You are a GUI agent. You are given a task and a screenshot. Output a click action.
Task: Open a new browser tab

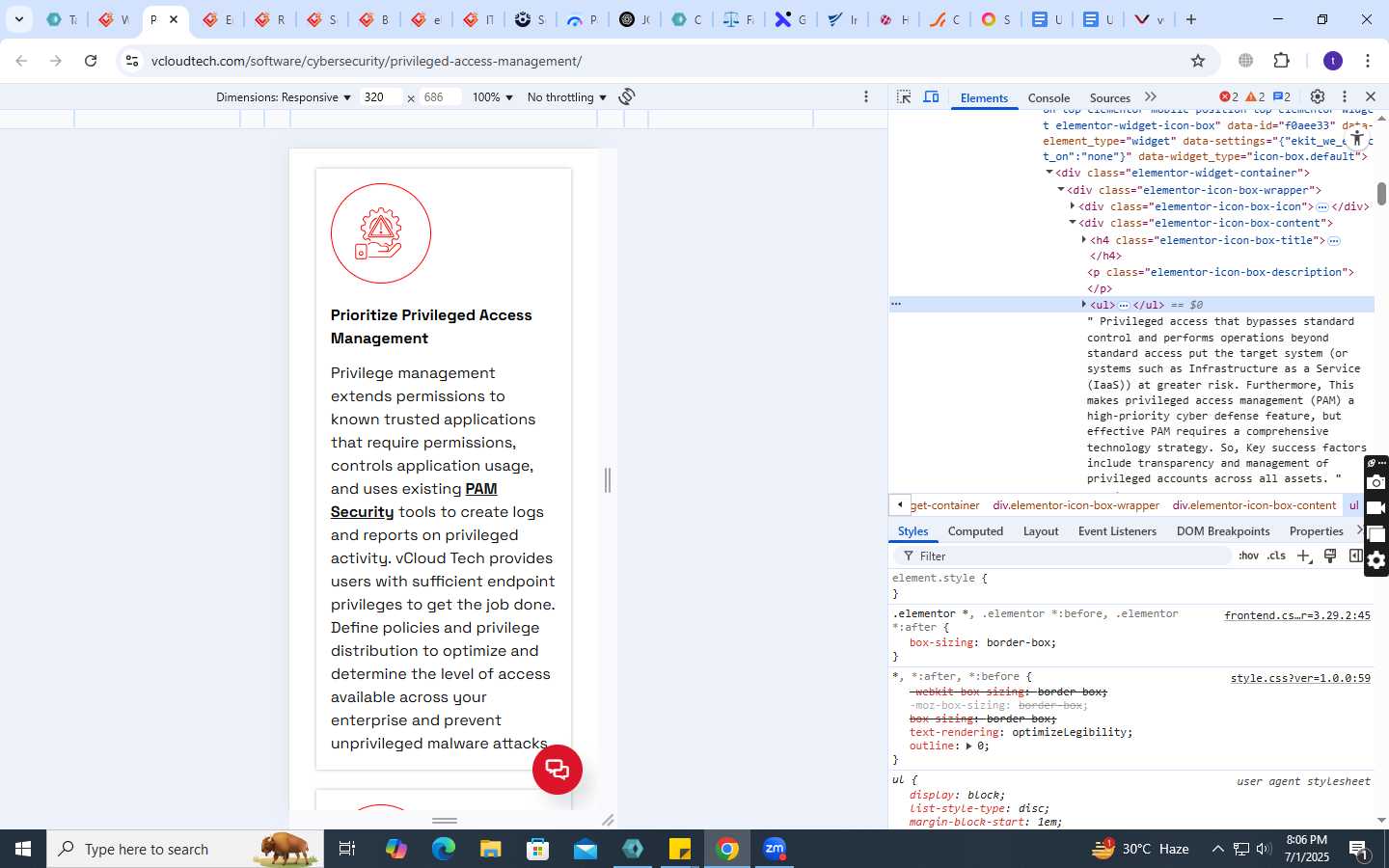click(x=1191, y=19)
